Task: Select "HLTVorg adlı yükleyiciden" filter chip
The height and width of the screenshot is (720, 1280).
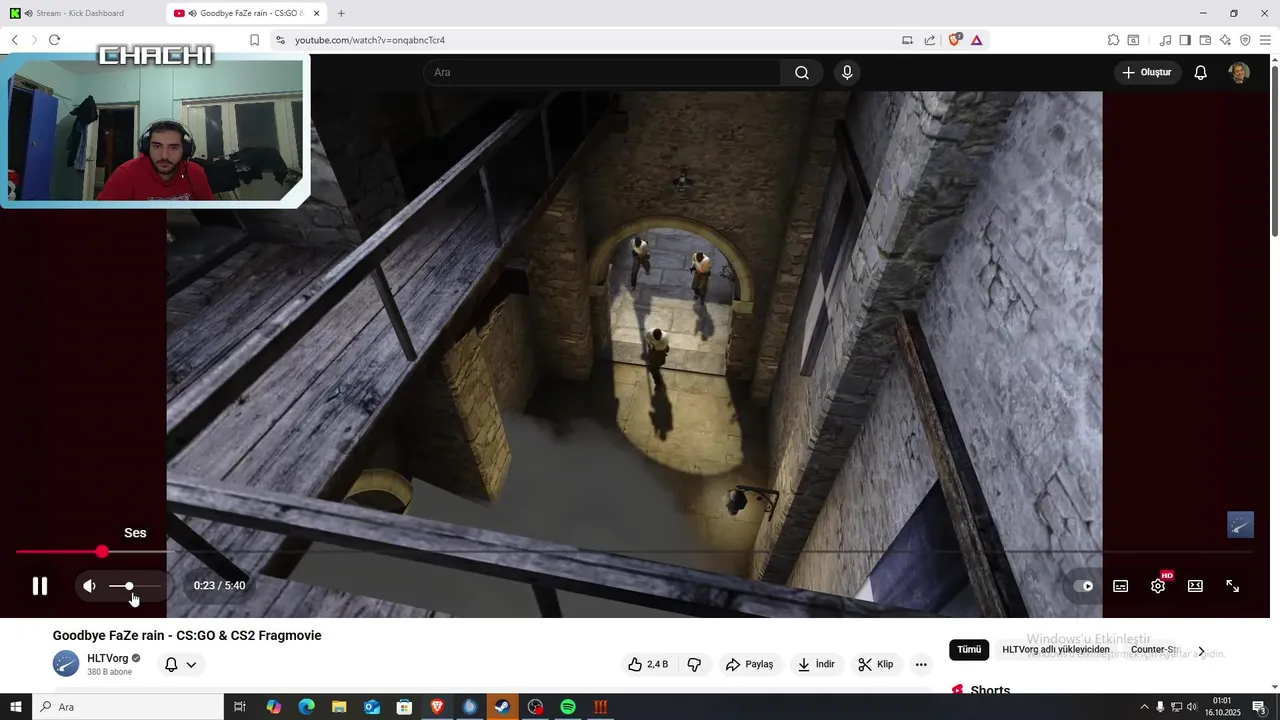Action: [1055, 650]
